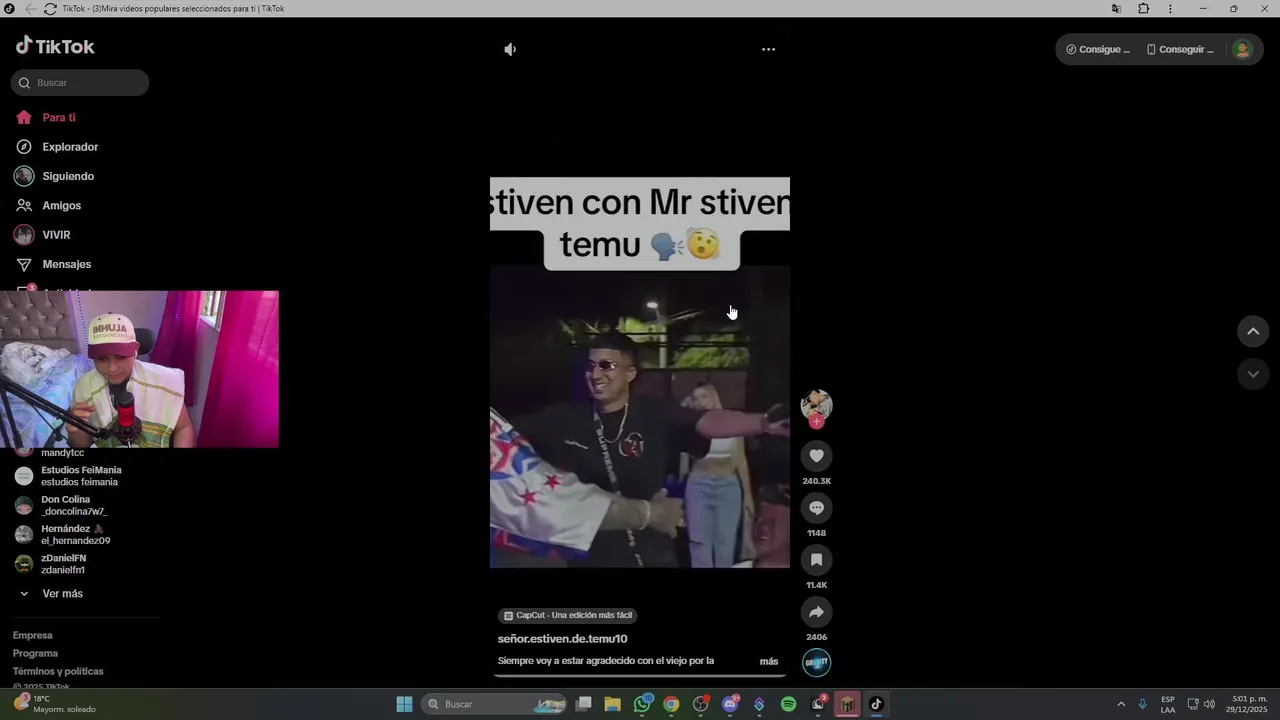
Task: Open the browser three-dot menu
Action: tap(1170, 9)
